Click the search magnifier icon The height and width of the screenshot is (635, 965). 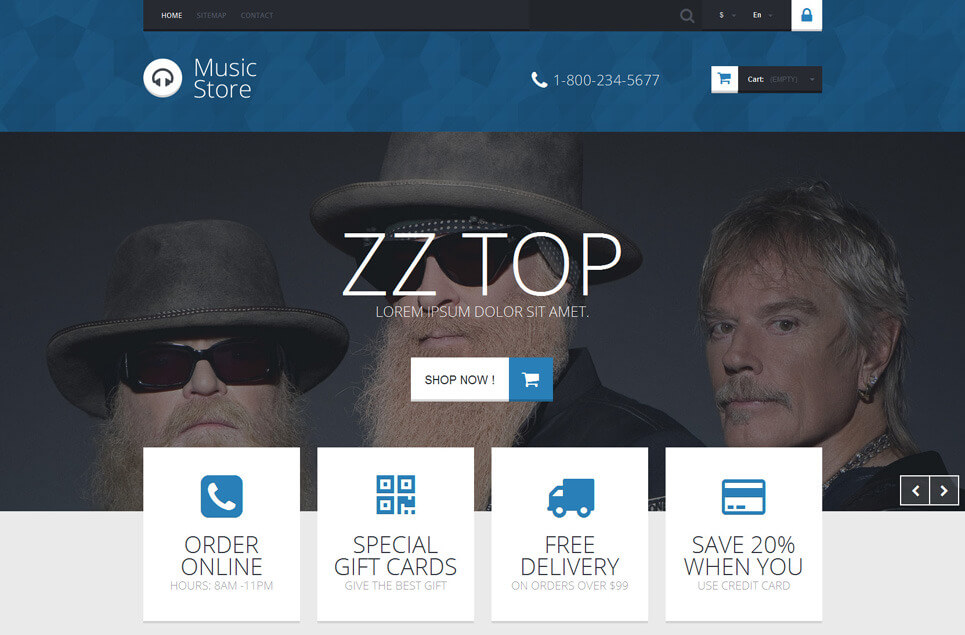pos(687,15)
